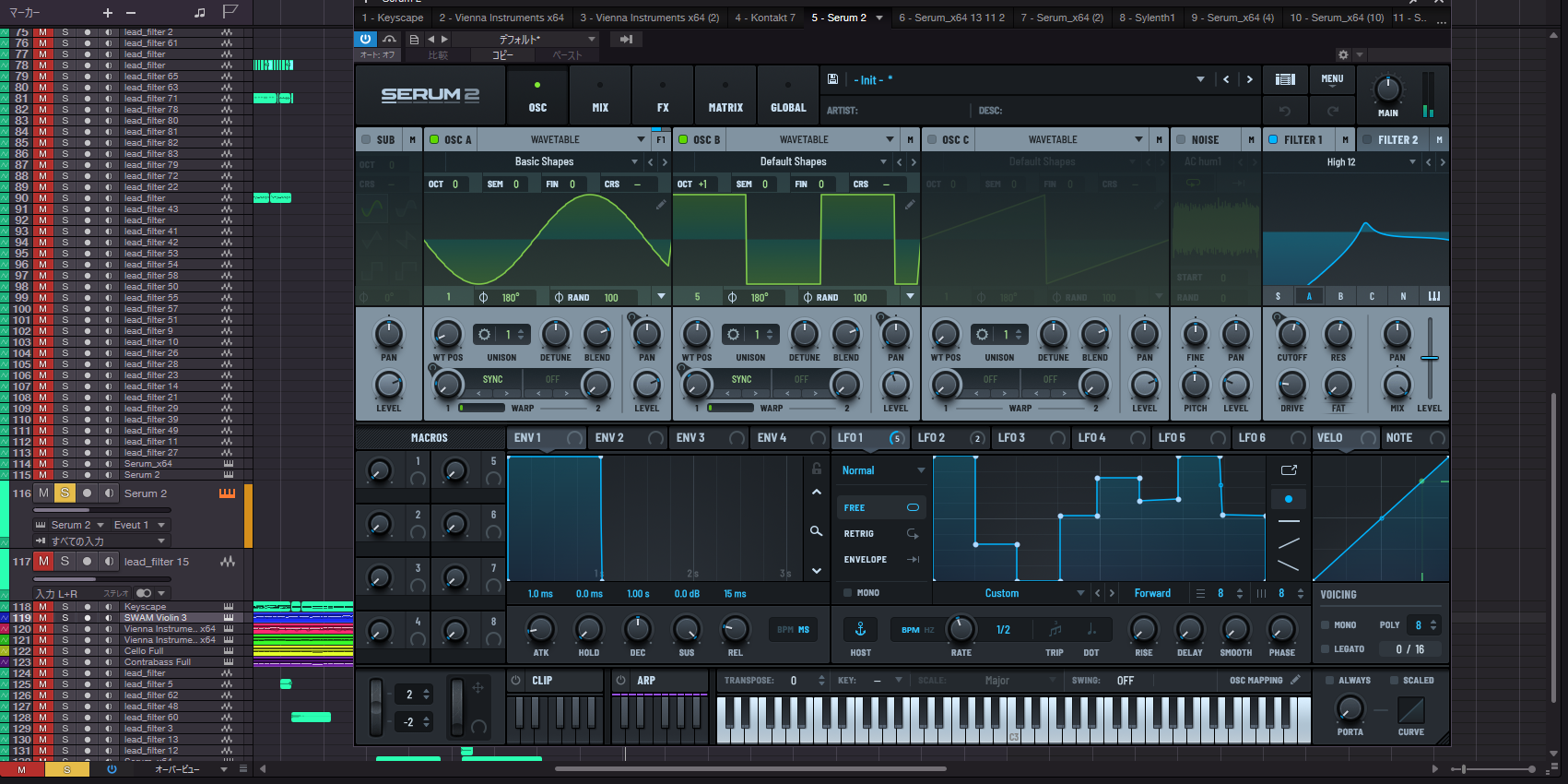Toggle the CLIP module label

coord(542,680)
